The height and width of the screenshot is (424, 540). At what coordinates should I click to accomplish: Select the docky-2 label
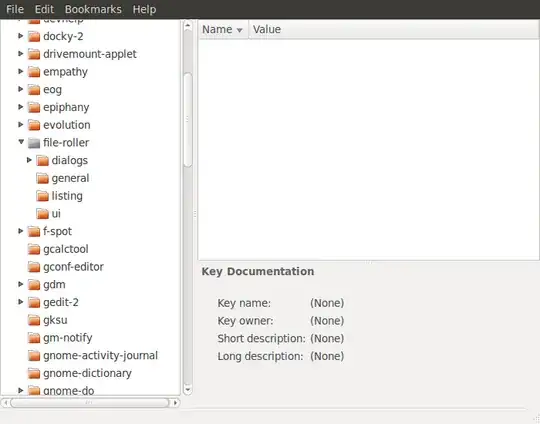(x=63, y=36)
